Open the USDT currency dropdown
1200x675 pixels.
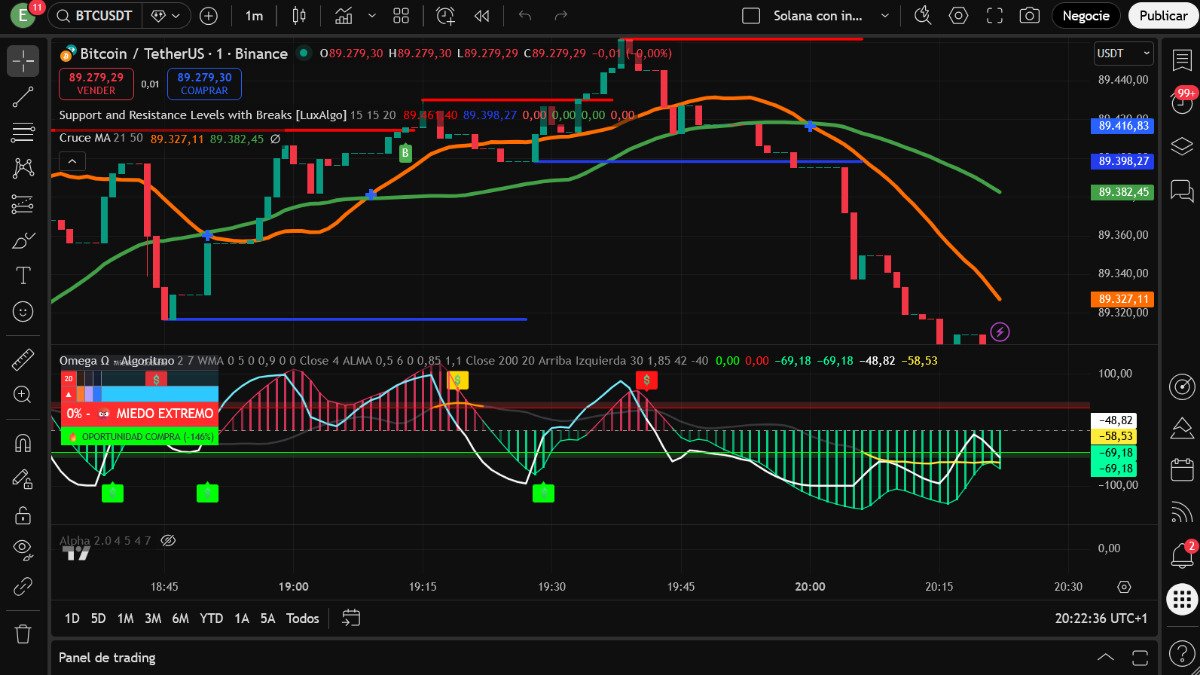(1124, 53)
